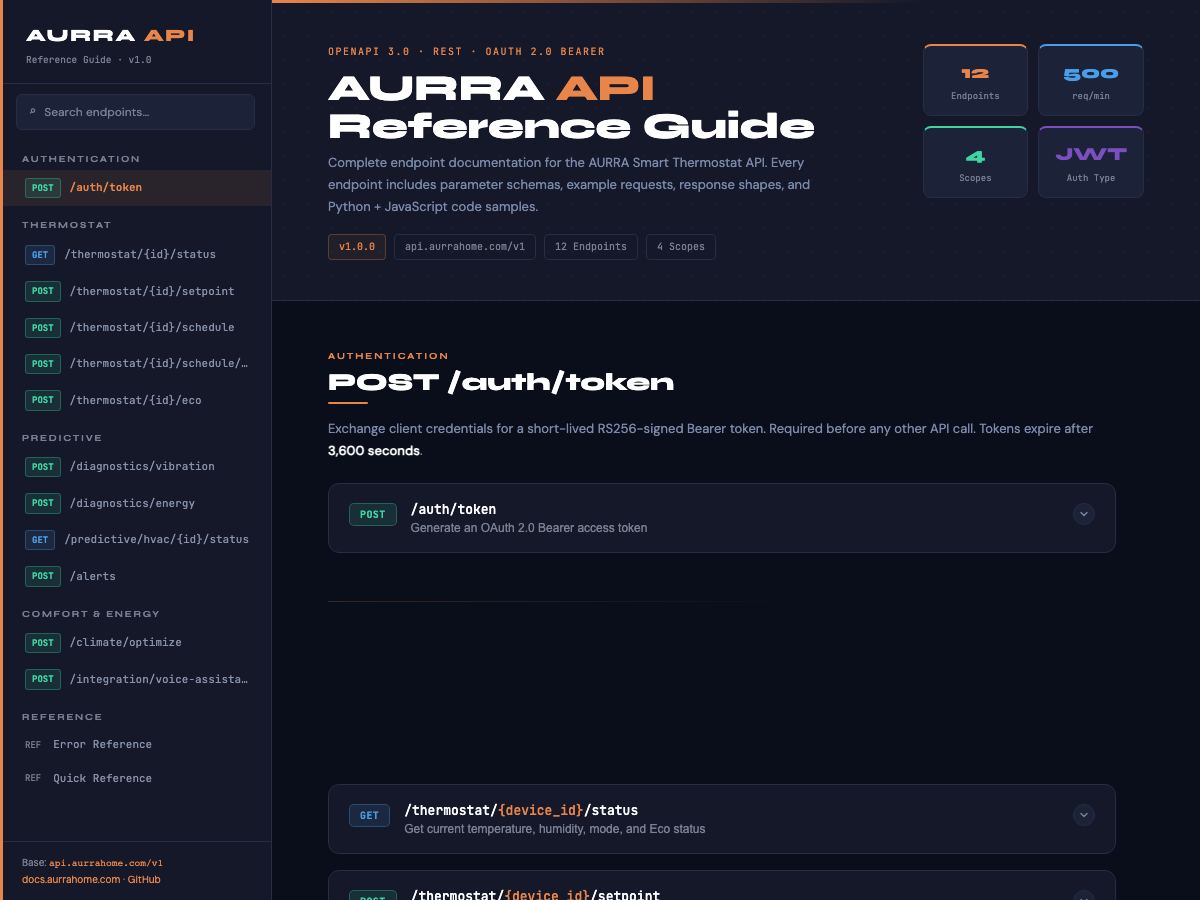Click the /auth/token endpoint card title

(453, 509)
